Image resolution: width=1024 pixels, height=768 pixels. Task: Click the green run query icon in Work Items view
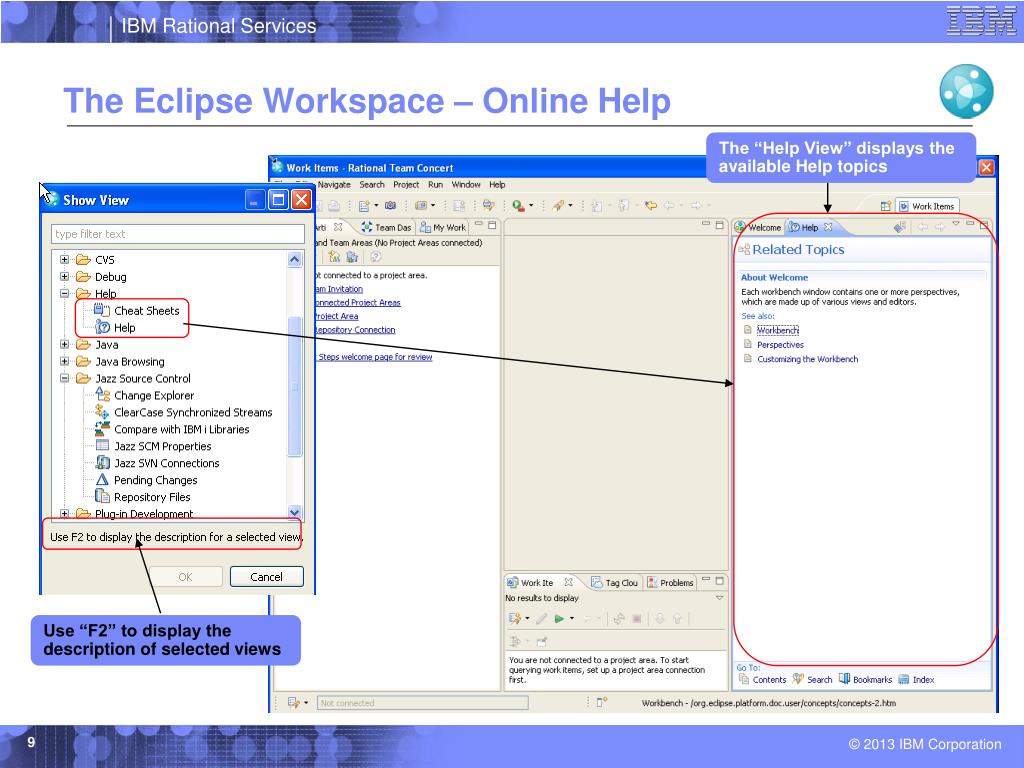click(559, 618)
